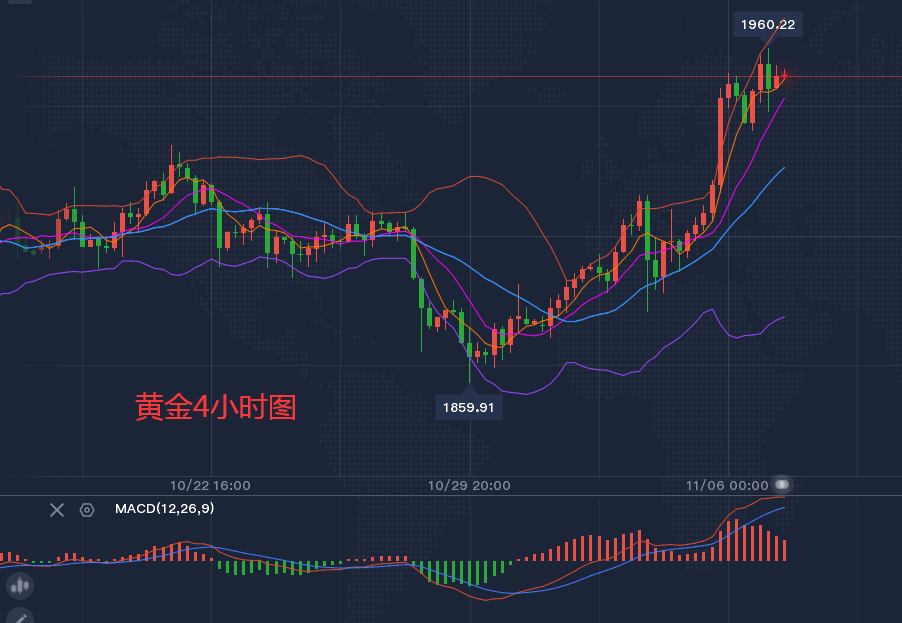902x623 pixels.
Task: Click the 1960.22 high price label
Action: 767,24
